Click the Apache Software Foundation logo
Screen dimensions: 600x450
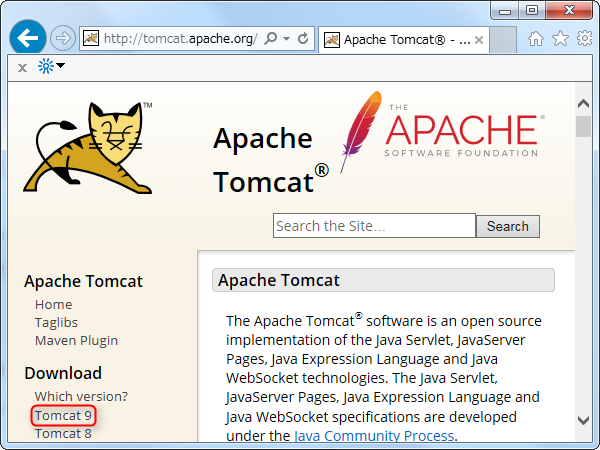pyautogui.click(x=442, y=132)
